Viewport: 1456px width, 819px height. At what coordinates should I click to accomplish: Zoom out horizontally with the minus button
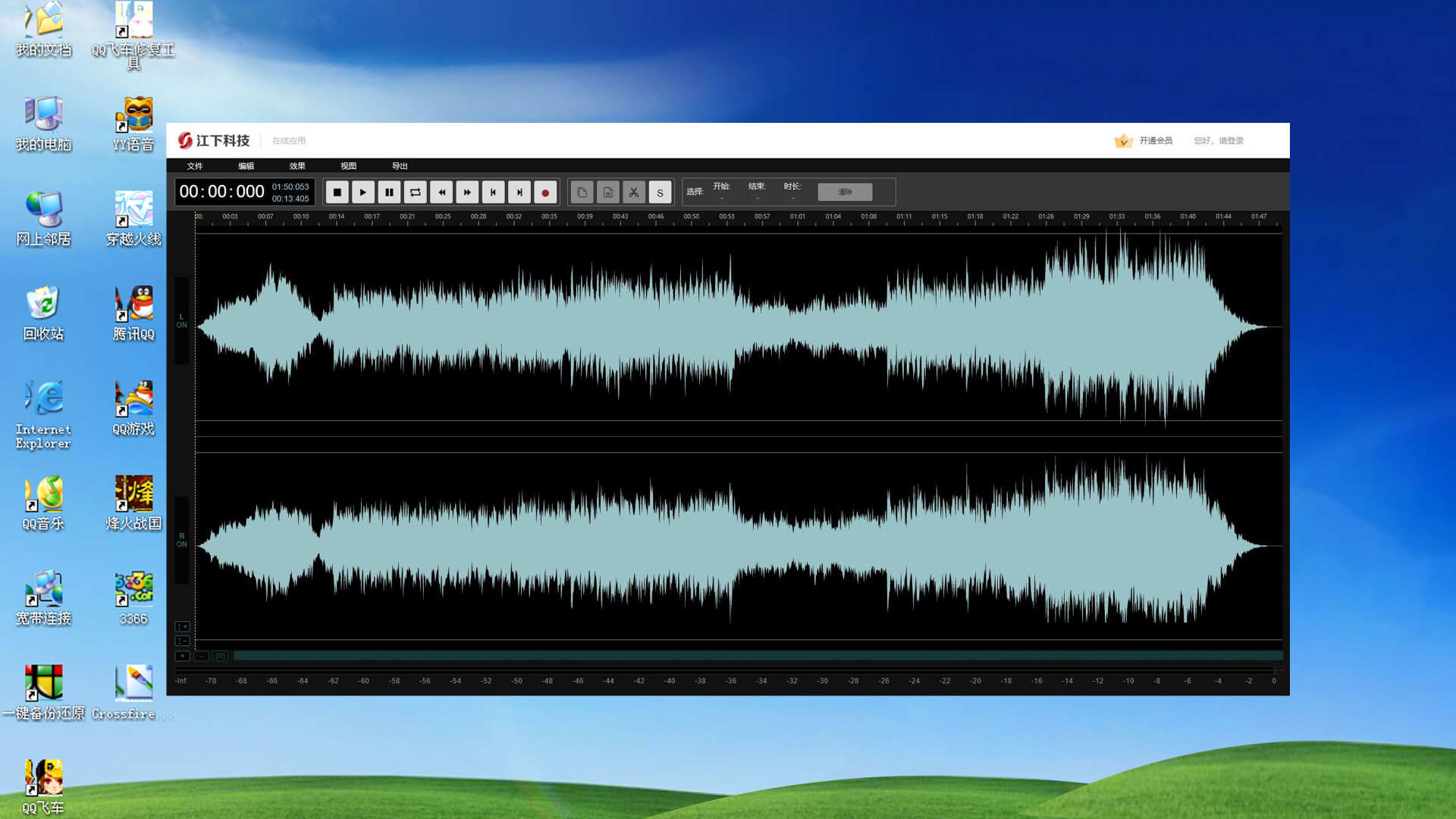coord(201,656)
